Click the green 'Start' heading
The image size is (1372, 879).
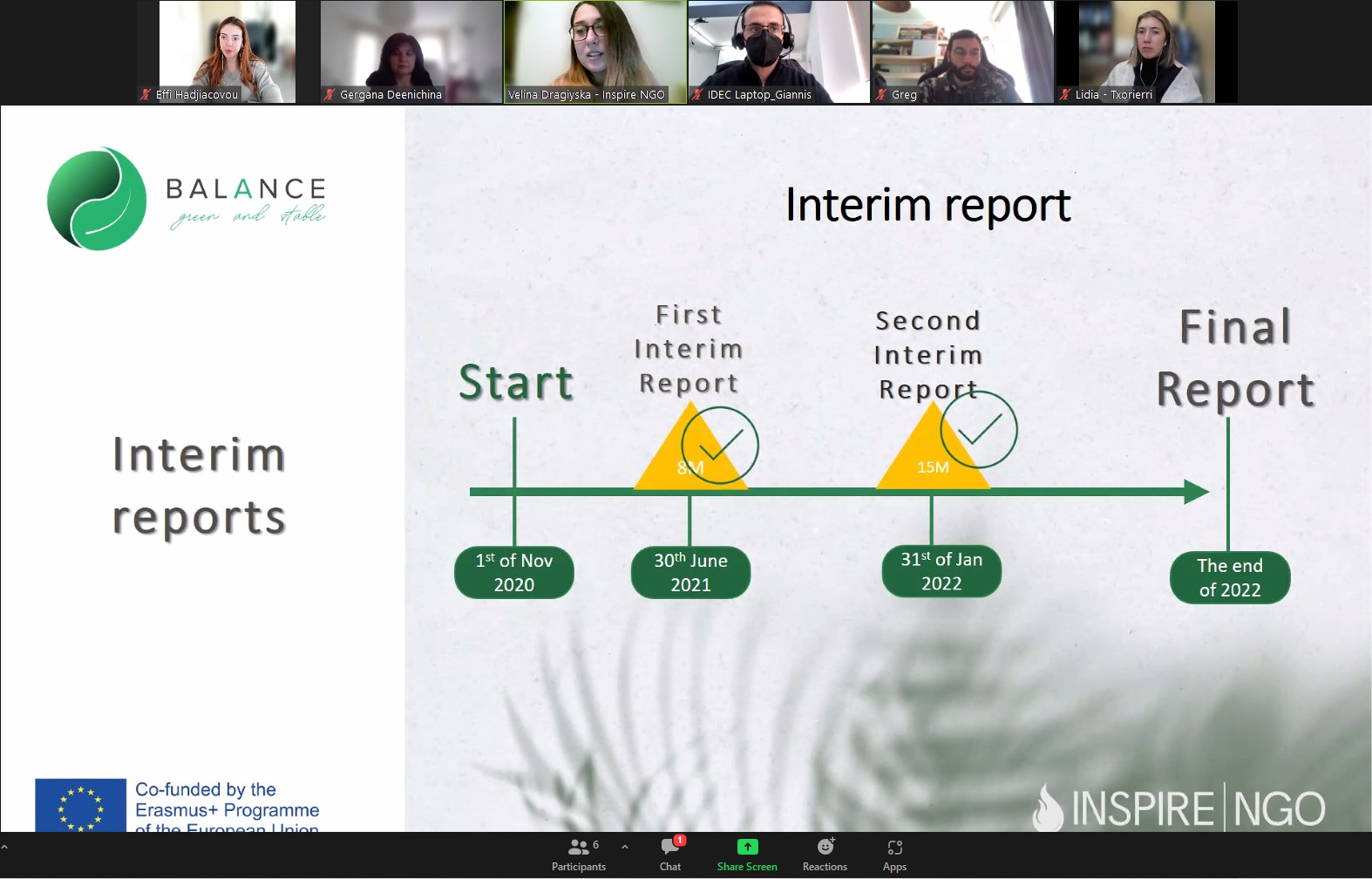[516, 383]
